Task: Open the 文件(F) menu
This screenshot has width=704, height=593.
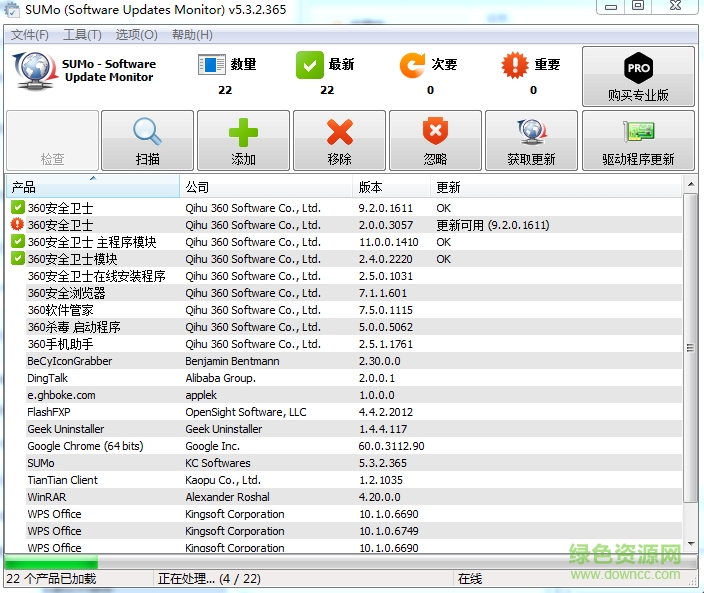Action: [x=30, y=35]
